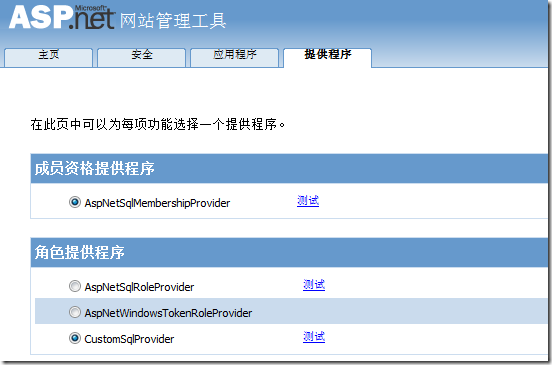
Task: Select the 提供程序 tab
Action: (327, 57)
